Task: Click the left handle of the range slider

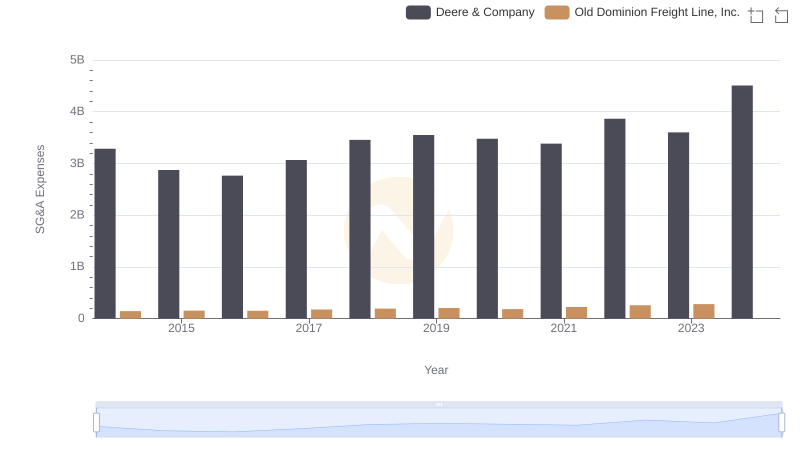Action: [x=96, y=423]
